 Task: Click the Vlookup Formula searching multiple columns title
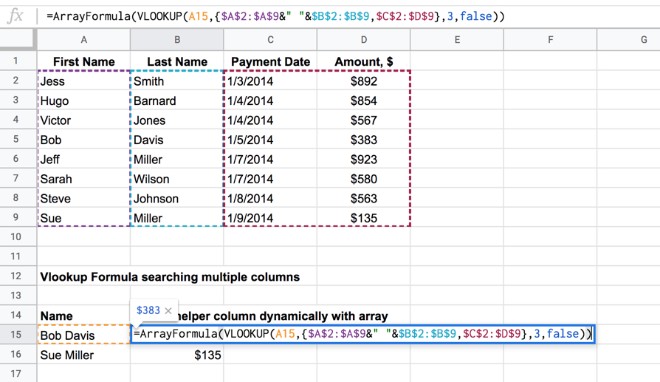pyautogui.click(x=170, y=277)
